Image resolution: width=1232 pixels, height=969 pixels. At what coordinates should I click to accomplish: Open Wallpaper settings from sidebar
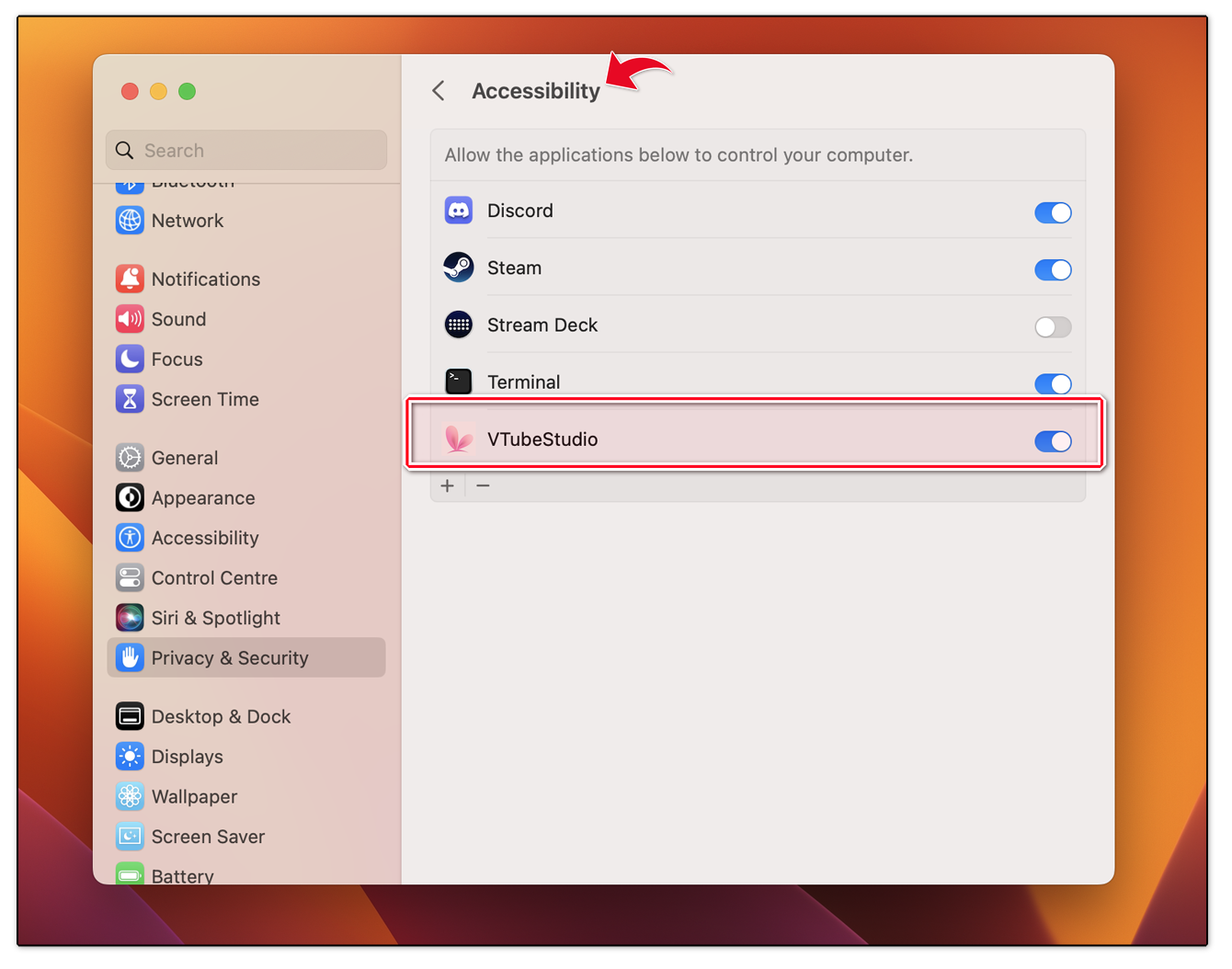point(245,796)
